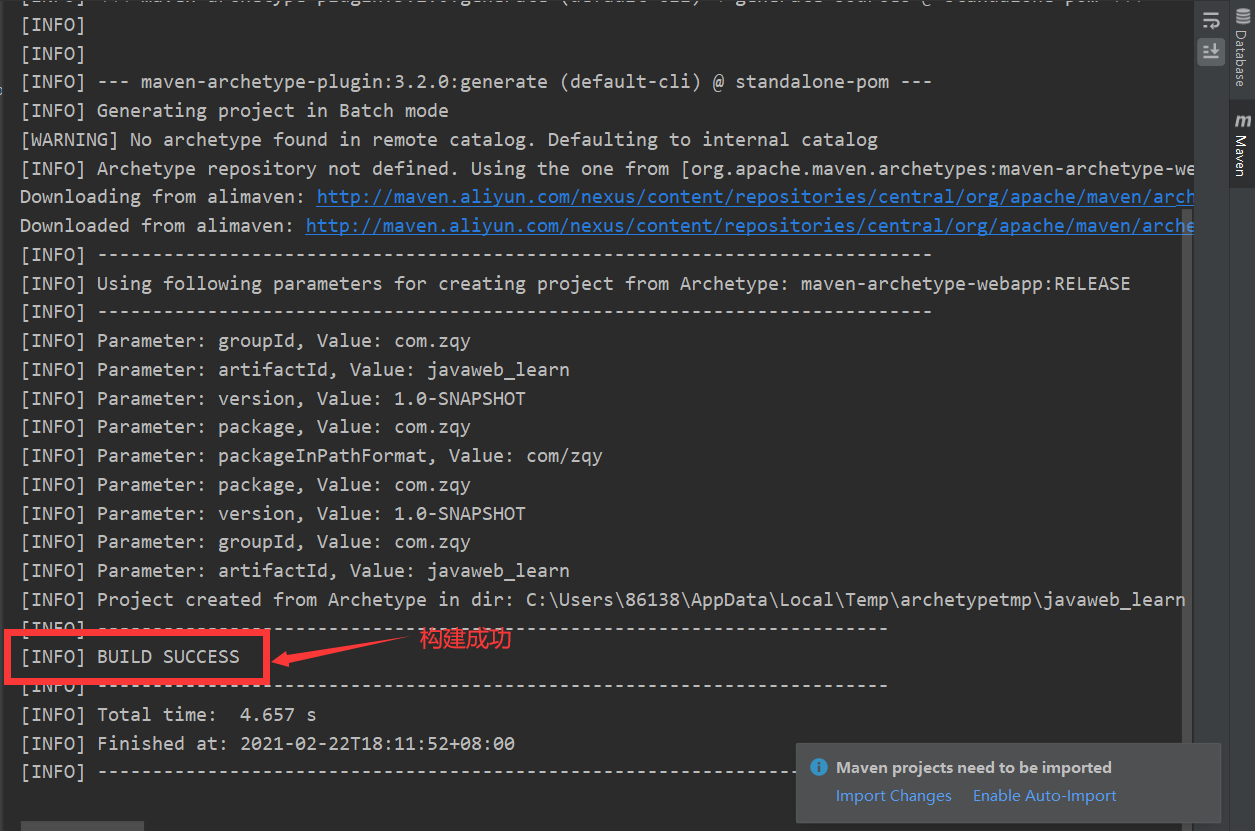Open the Maven tool window tab
This screenshot has height=831, width=1255.
(x=1241, y=146)
